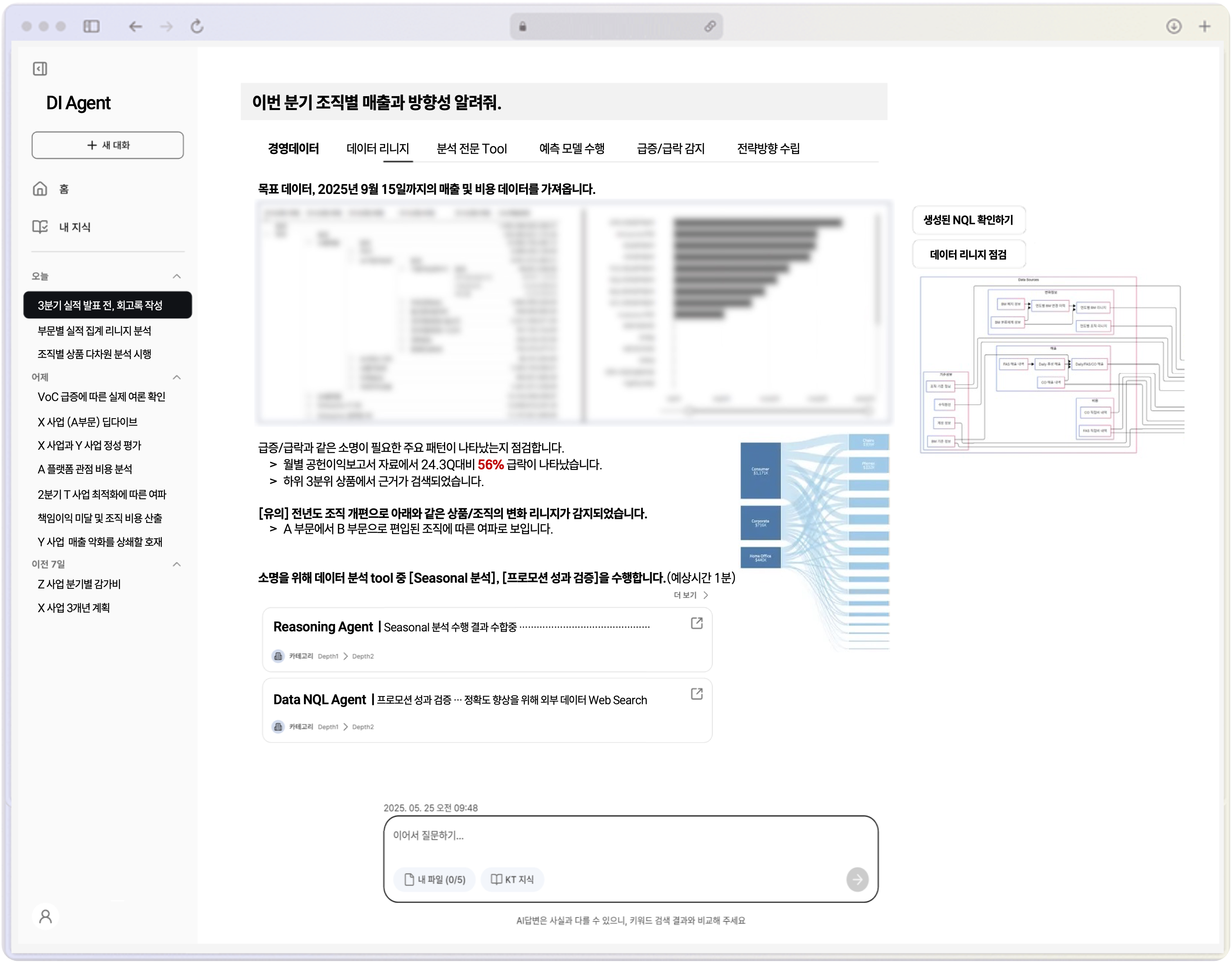Open browser downloads icon

coord(1174,27)
